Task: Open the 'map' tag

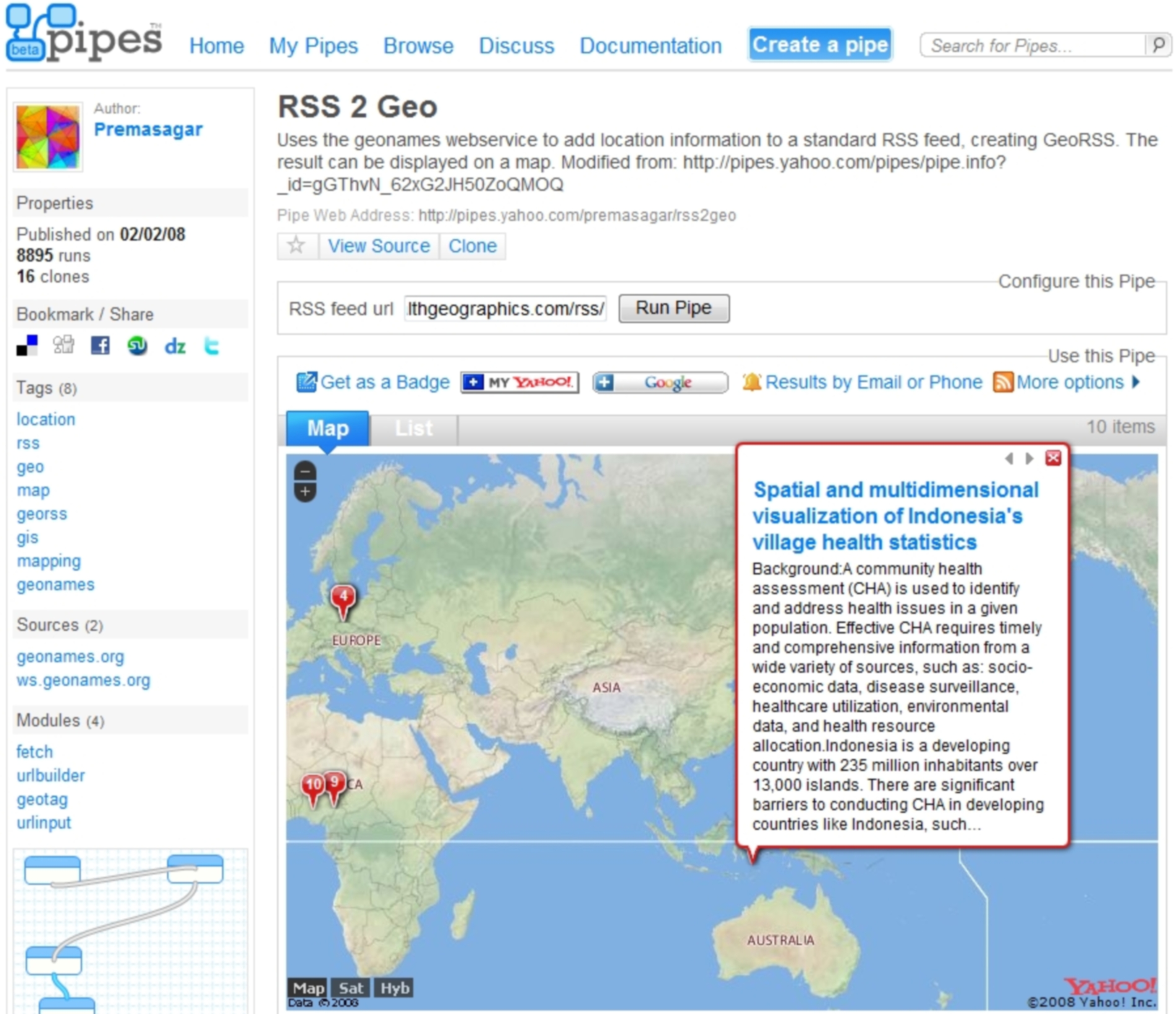Action: [33, 490]
